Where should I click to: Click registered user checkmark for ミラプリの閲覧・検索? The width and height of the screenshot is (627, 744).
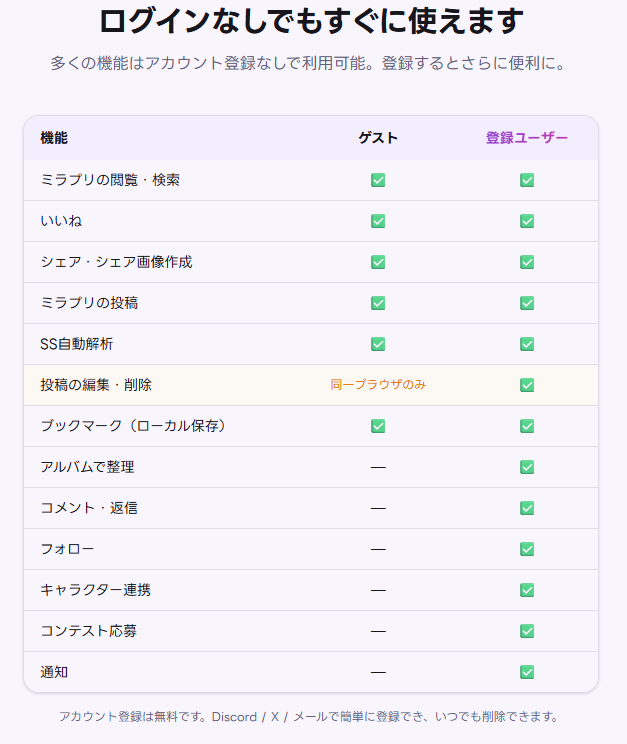tap(527, 180)
